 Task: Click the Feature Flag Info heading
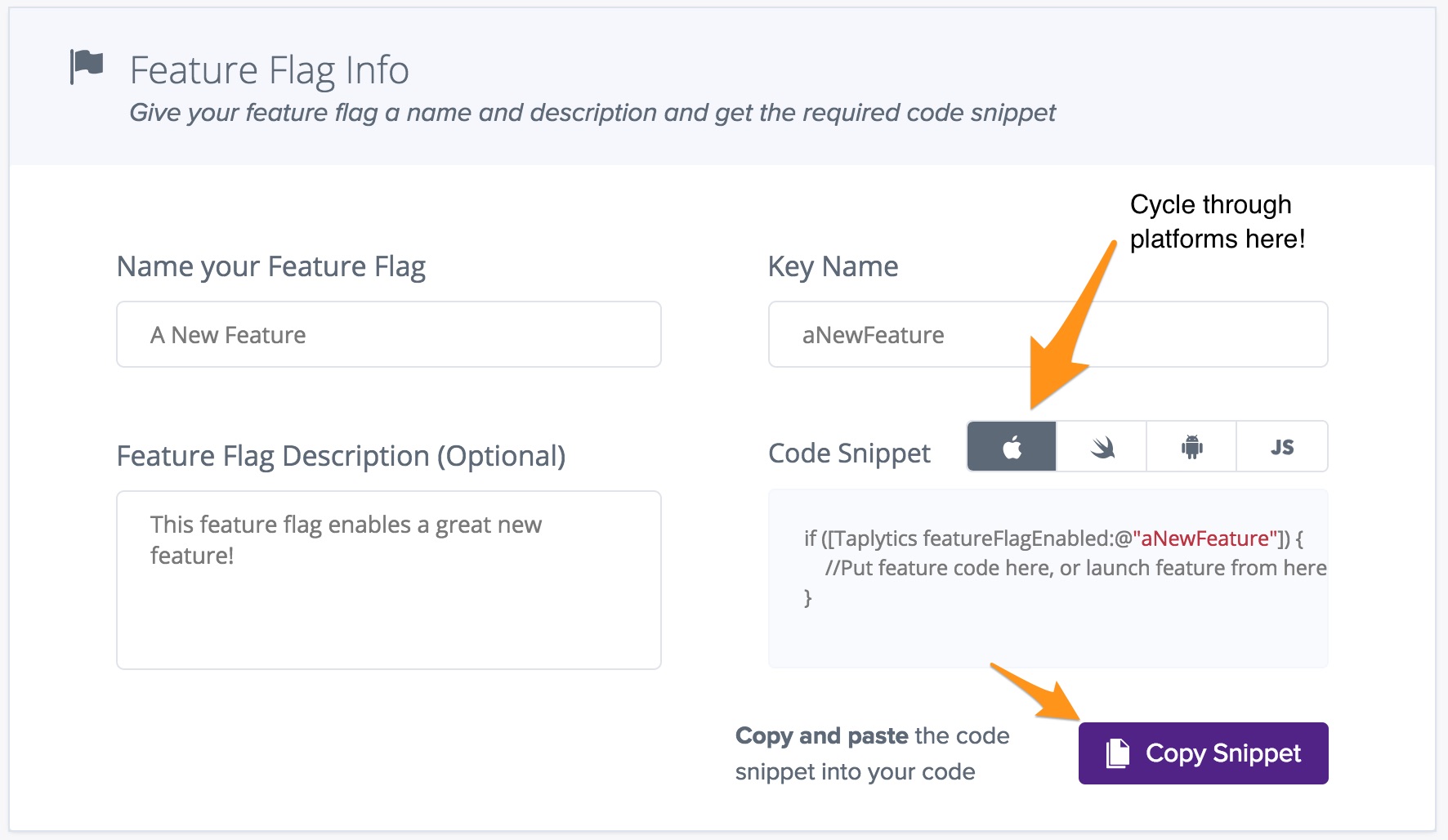269,70
